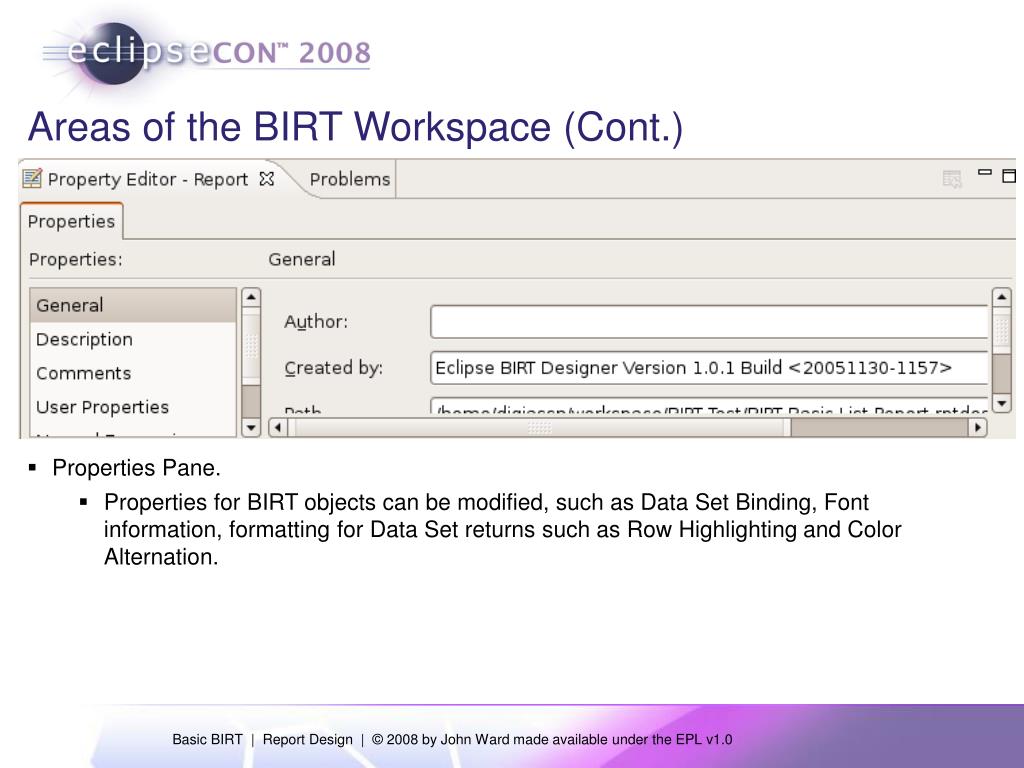The image size is (1024, 768).
Task: Select the Property Editor - Report tab
Action: coord(148,179)
